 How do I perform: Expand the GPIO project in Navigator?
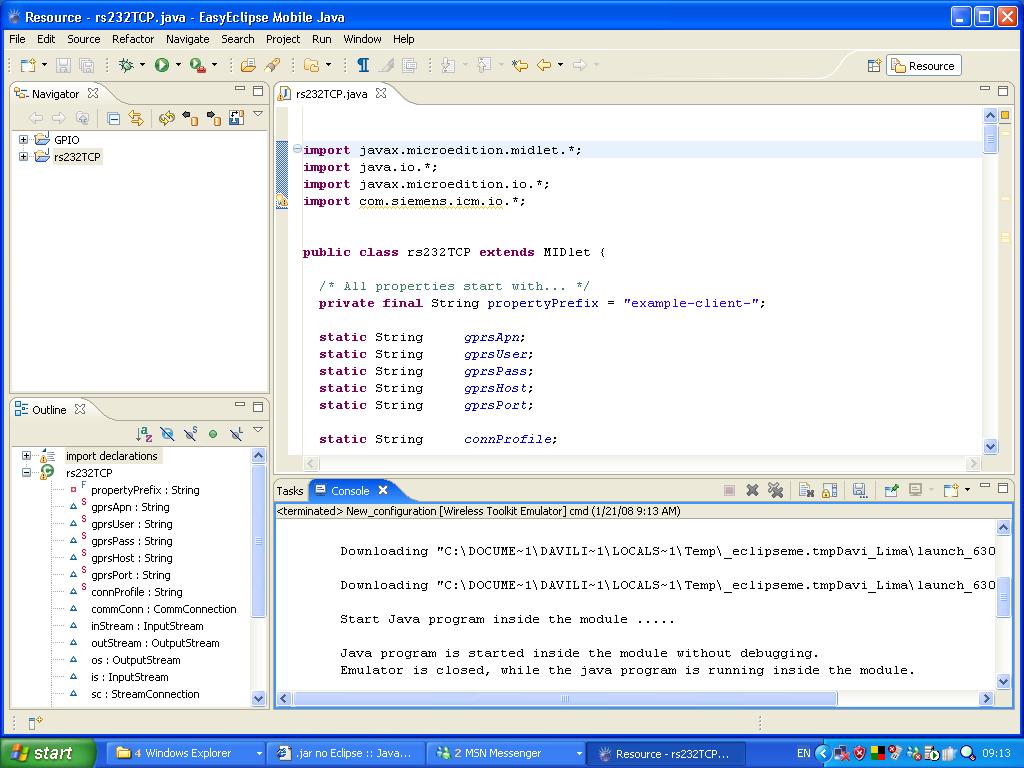(x=23, y=140)
